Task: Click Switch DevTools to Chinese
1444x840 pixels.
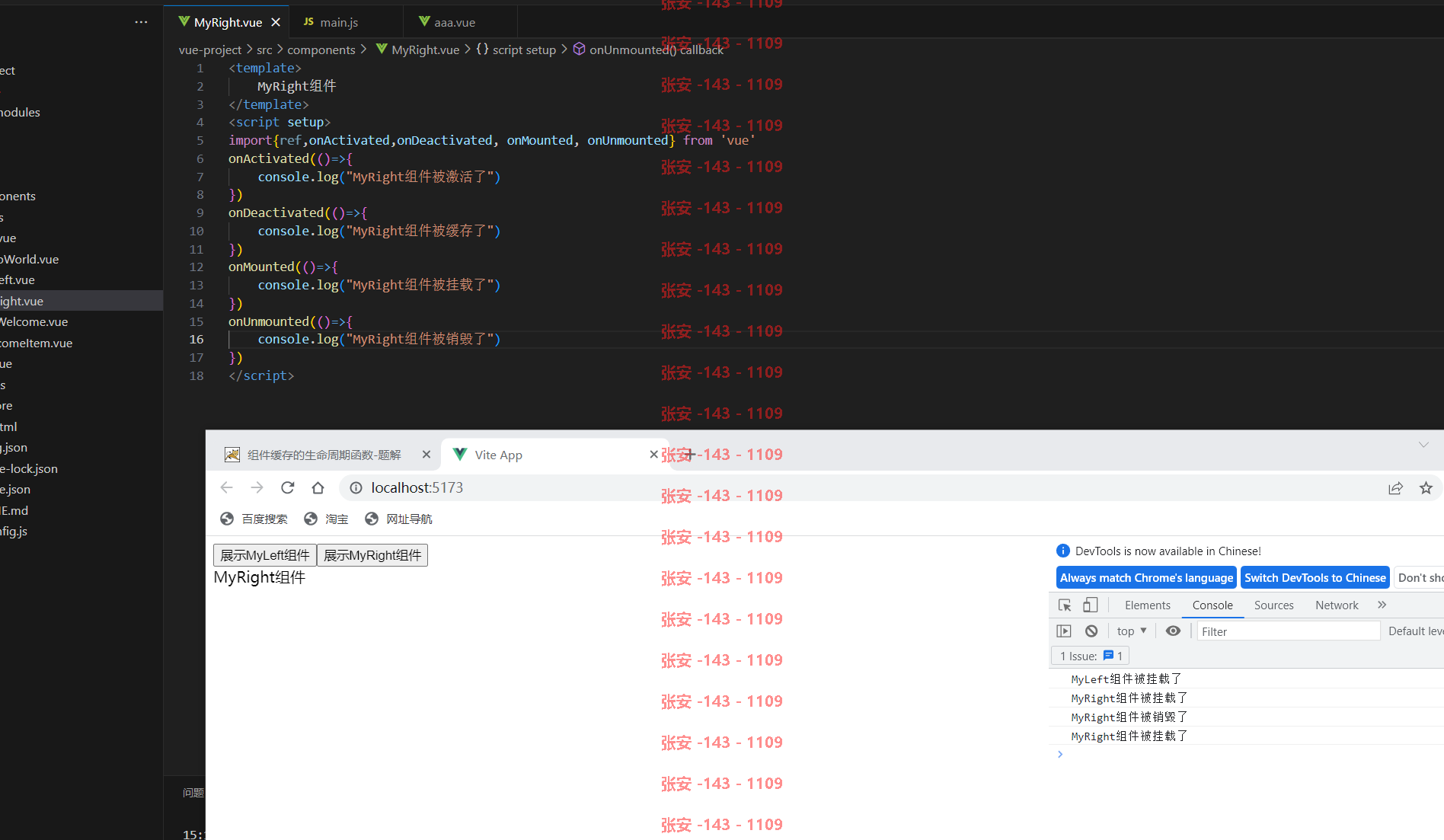Action: 1315,578
